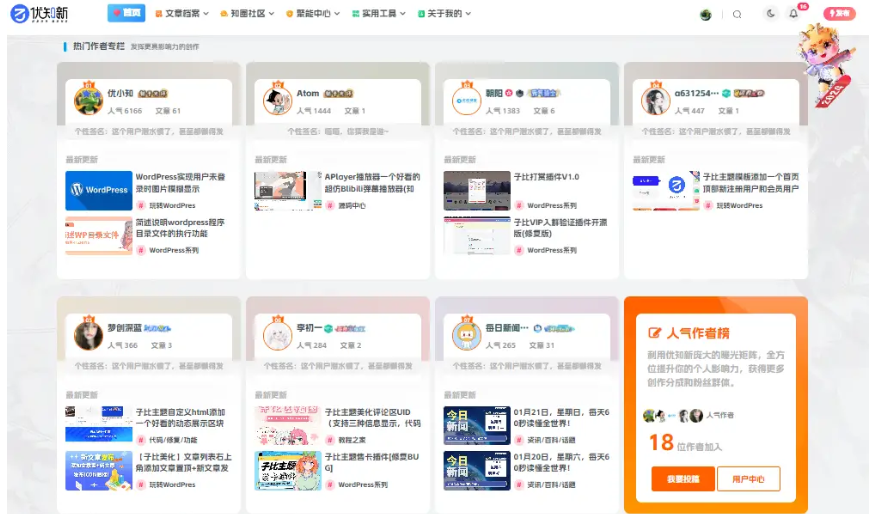
Task: Click the author name Atom
Action: point(308,93)
